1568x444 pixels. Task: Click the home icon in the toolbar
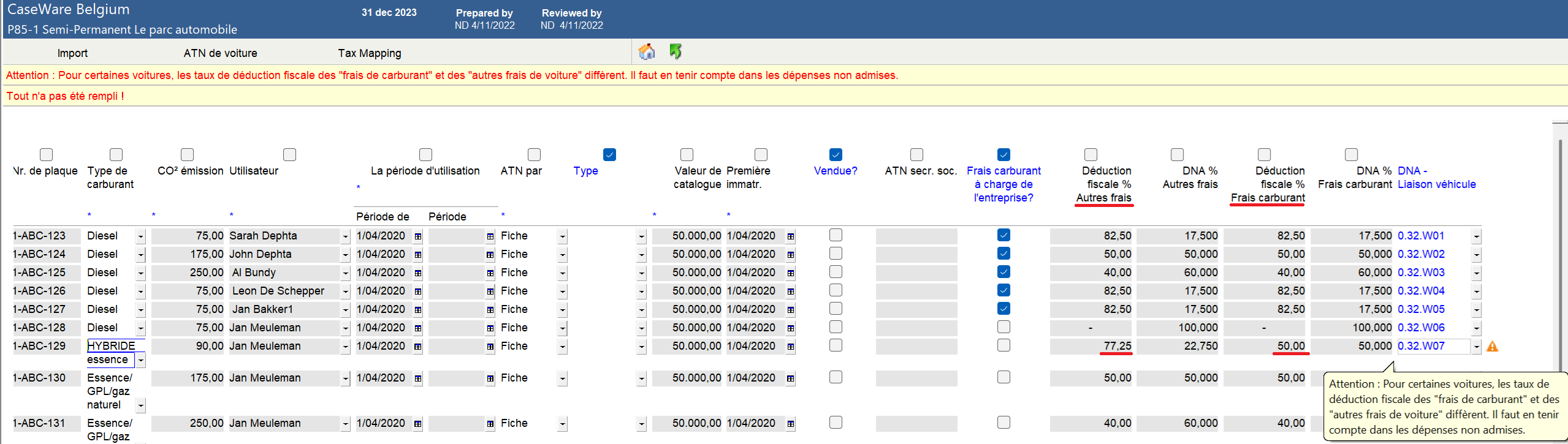pos(646,52)
